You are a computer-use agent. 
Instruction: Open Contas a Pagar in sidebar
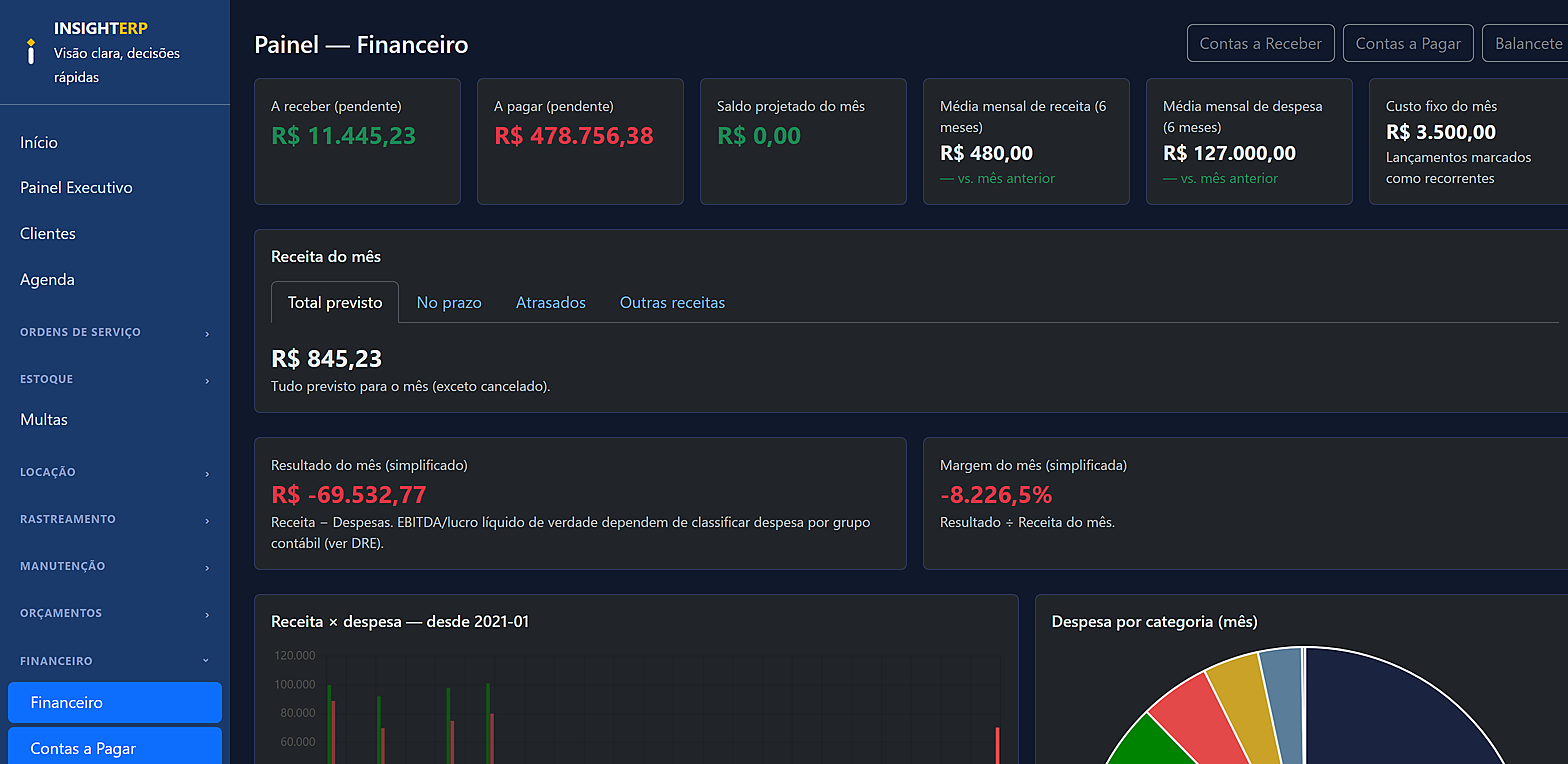(x=115, y=747)
